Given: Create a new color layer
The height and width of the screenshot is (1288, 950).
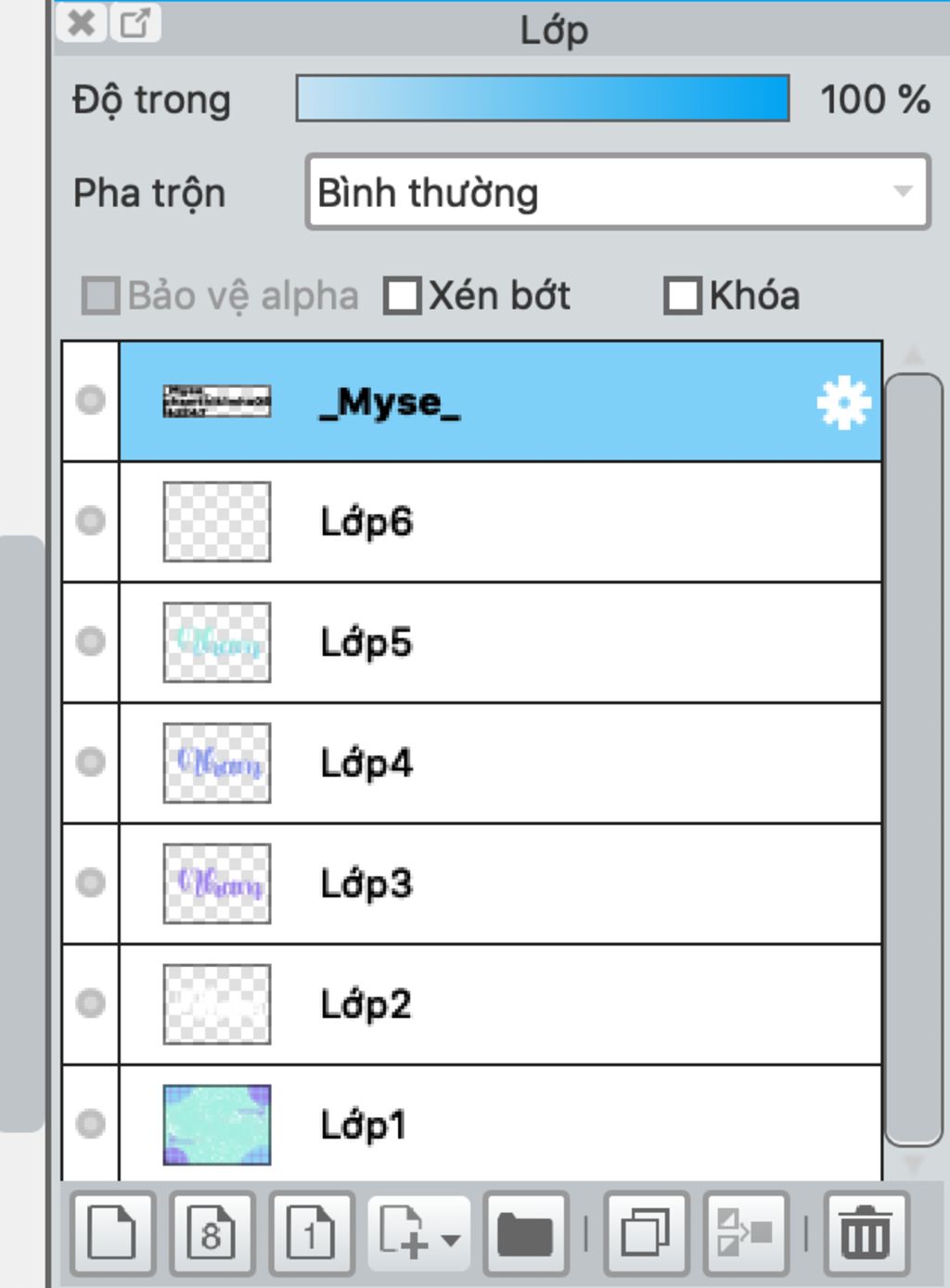Looking at the screenshot, I should 111,1232.
